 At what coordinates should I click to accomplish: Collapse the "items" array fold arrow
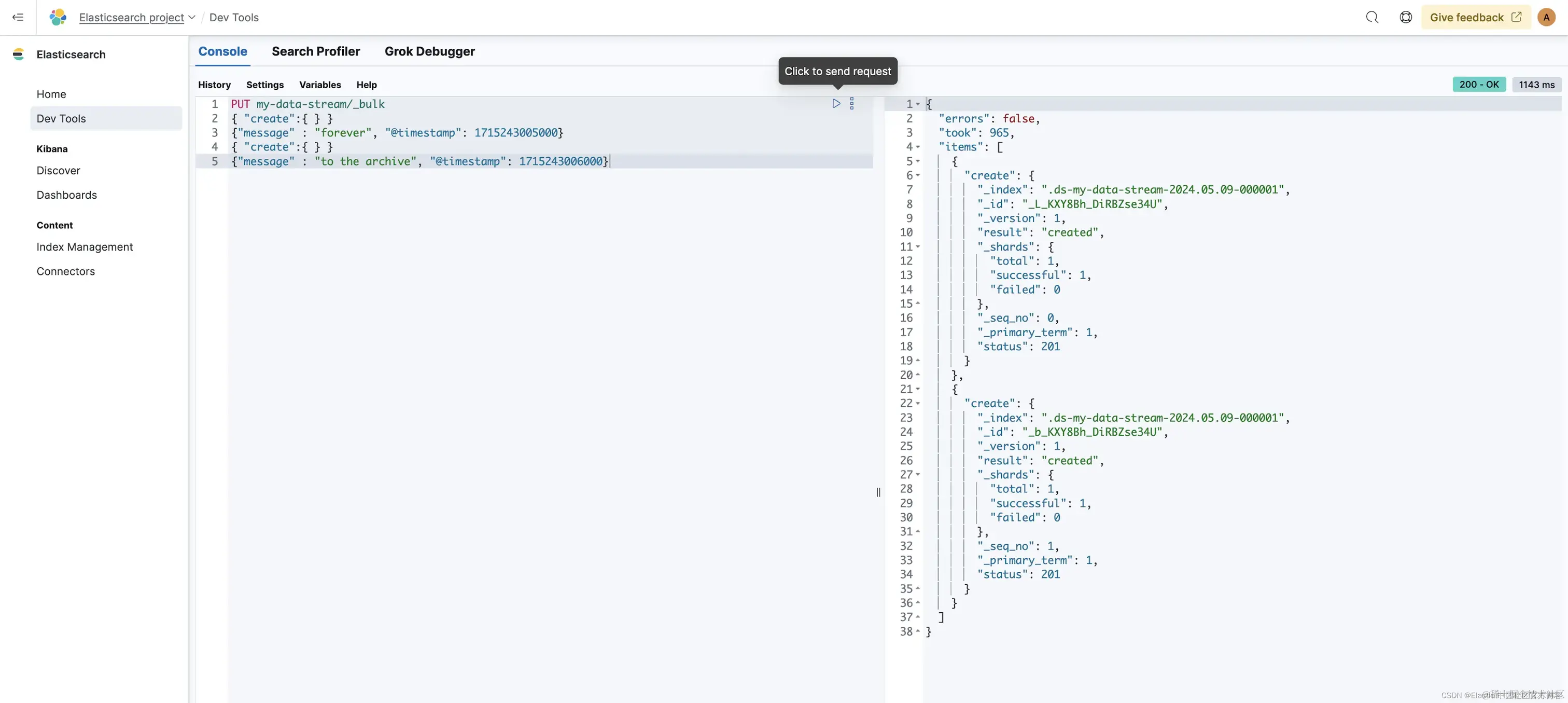coord(918,147)
